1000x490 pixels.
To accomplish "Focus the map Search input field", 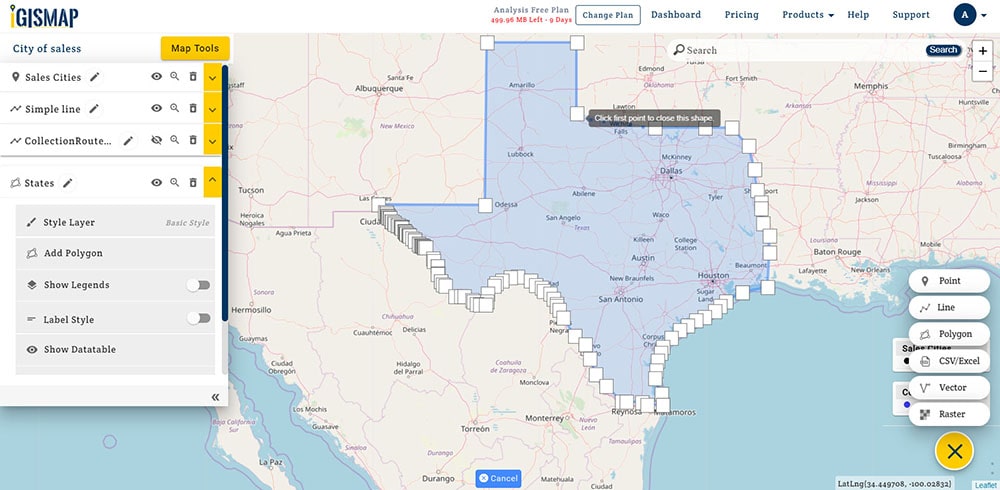I will 804,50.
